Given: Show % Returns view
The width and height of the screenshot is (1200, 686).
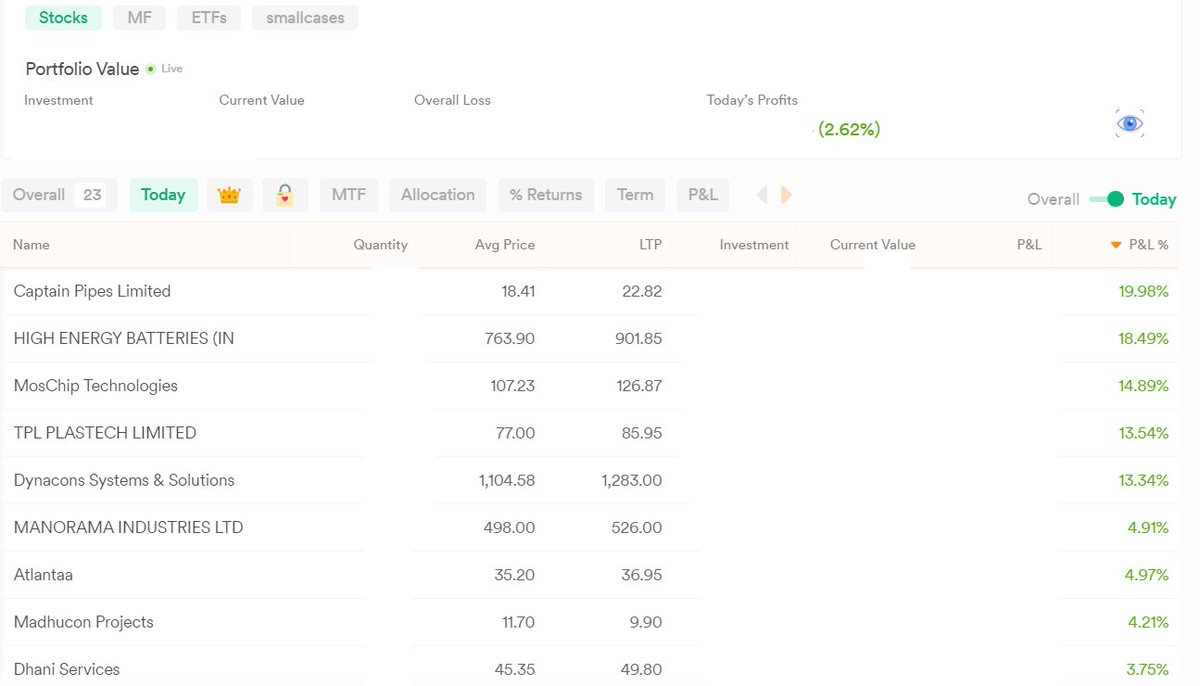Looking at the screenshot, I should pos(546,195).
